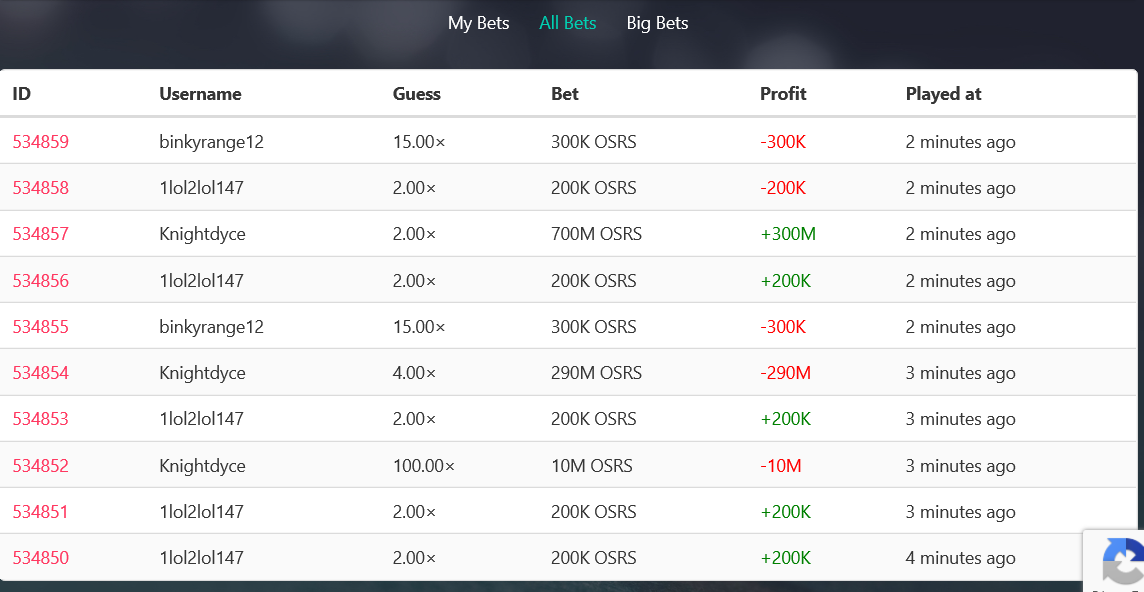Viewport: 1144px width, 592px height.
Task: Open the Big Bets tab
Action: pyautogui.click(x=657, y=23)
